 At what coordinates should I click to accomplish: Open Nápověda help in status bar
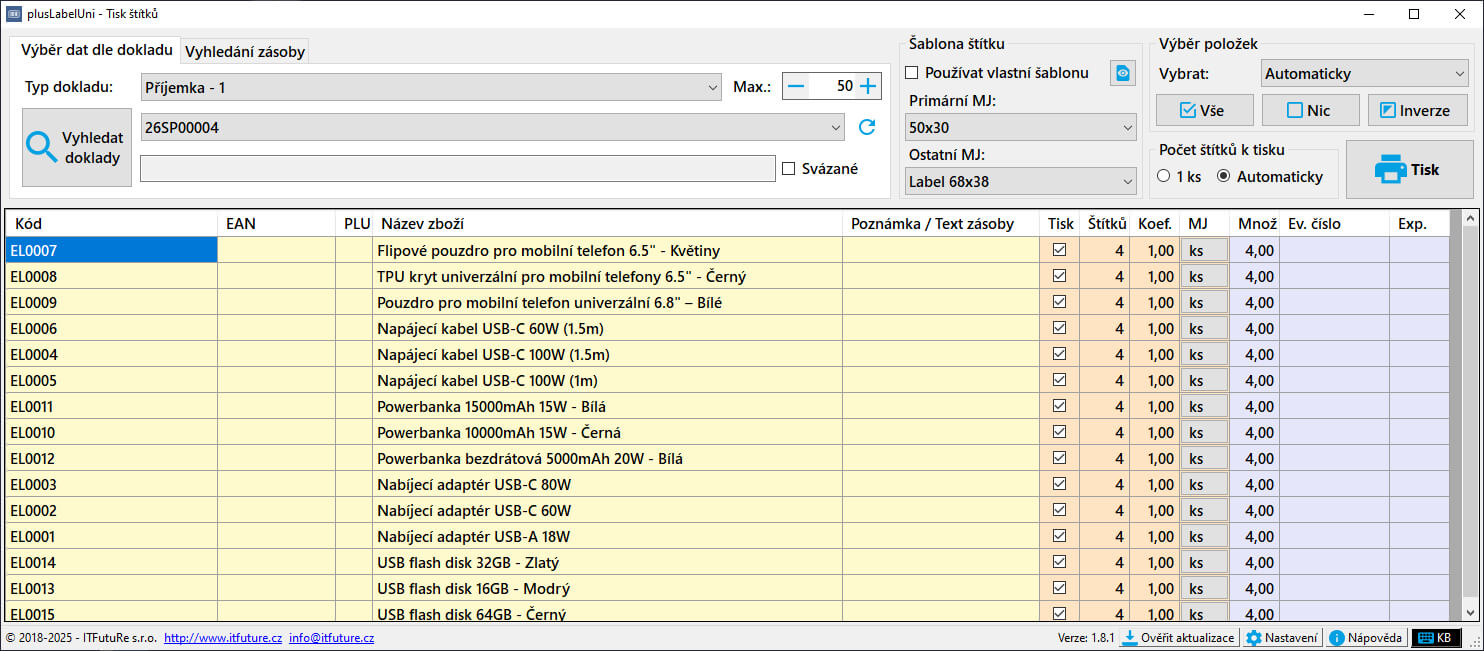pos(1366,638)
